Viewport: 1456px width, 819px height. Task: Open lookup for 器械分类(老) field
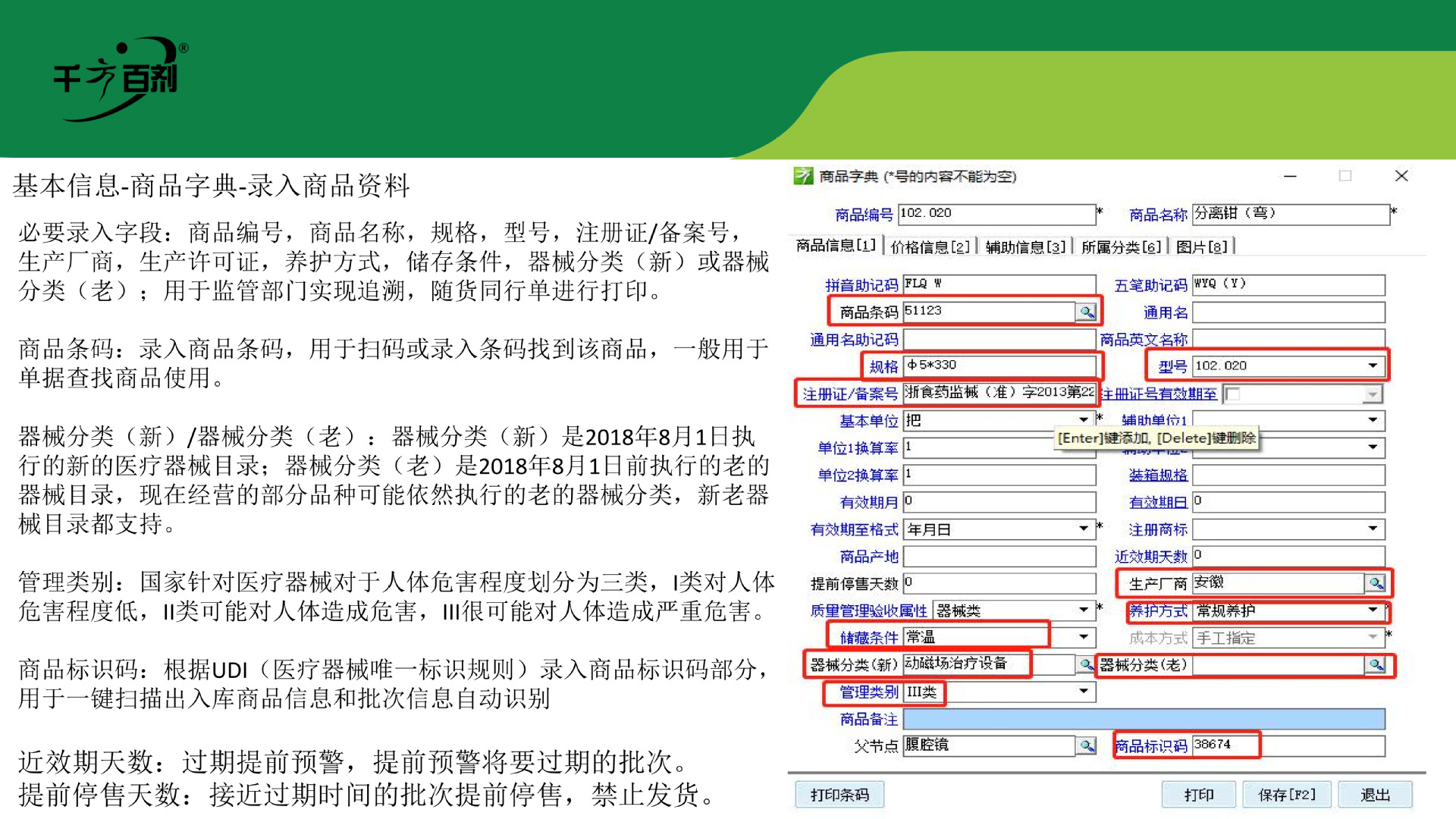coord(1376,665)
